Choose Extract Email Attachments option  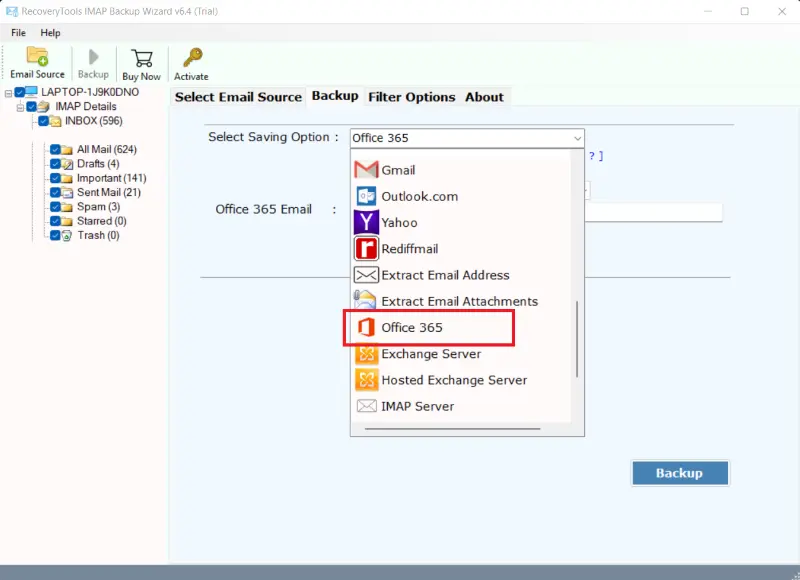click(x=459, y=301)
